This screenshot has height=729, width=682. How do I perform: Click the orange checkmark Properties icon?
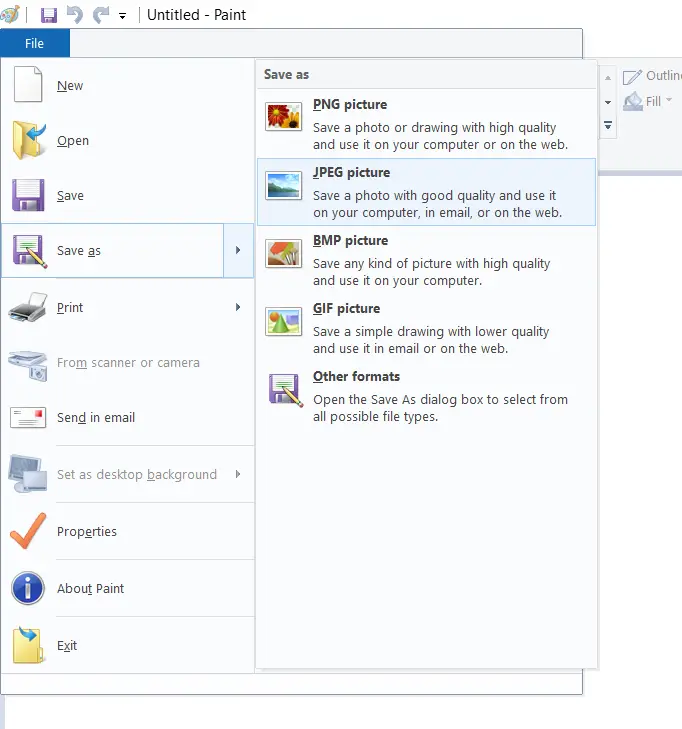click(x=28, y=530)
